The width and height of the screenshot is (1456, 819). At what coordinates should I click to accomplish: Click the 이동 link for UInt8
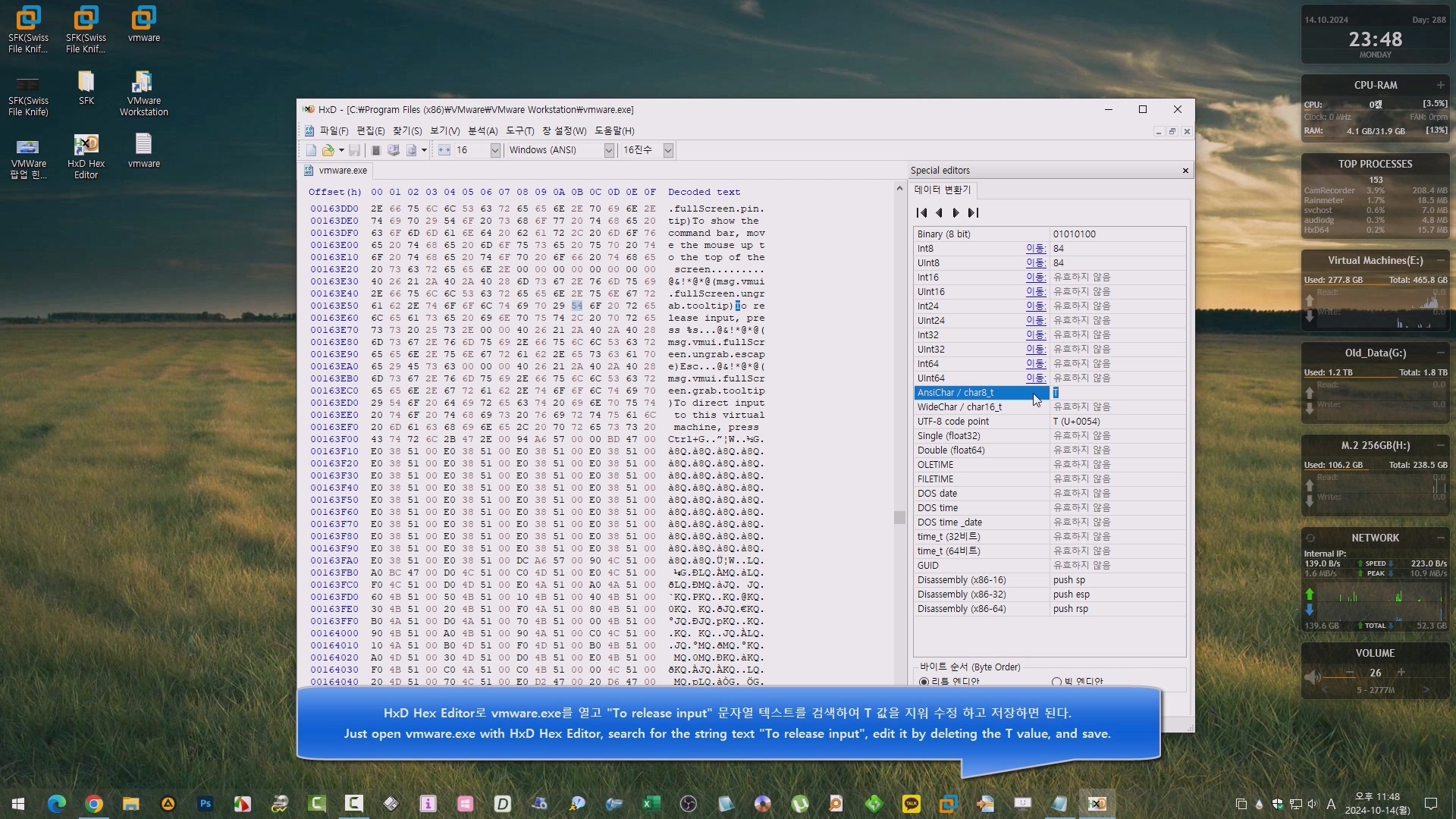tap(1035, 263)
